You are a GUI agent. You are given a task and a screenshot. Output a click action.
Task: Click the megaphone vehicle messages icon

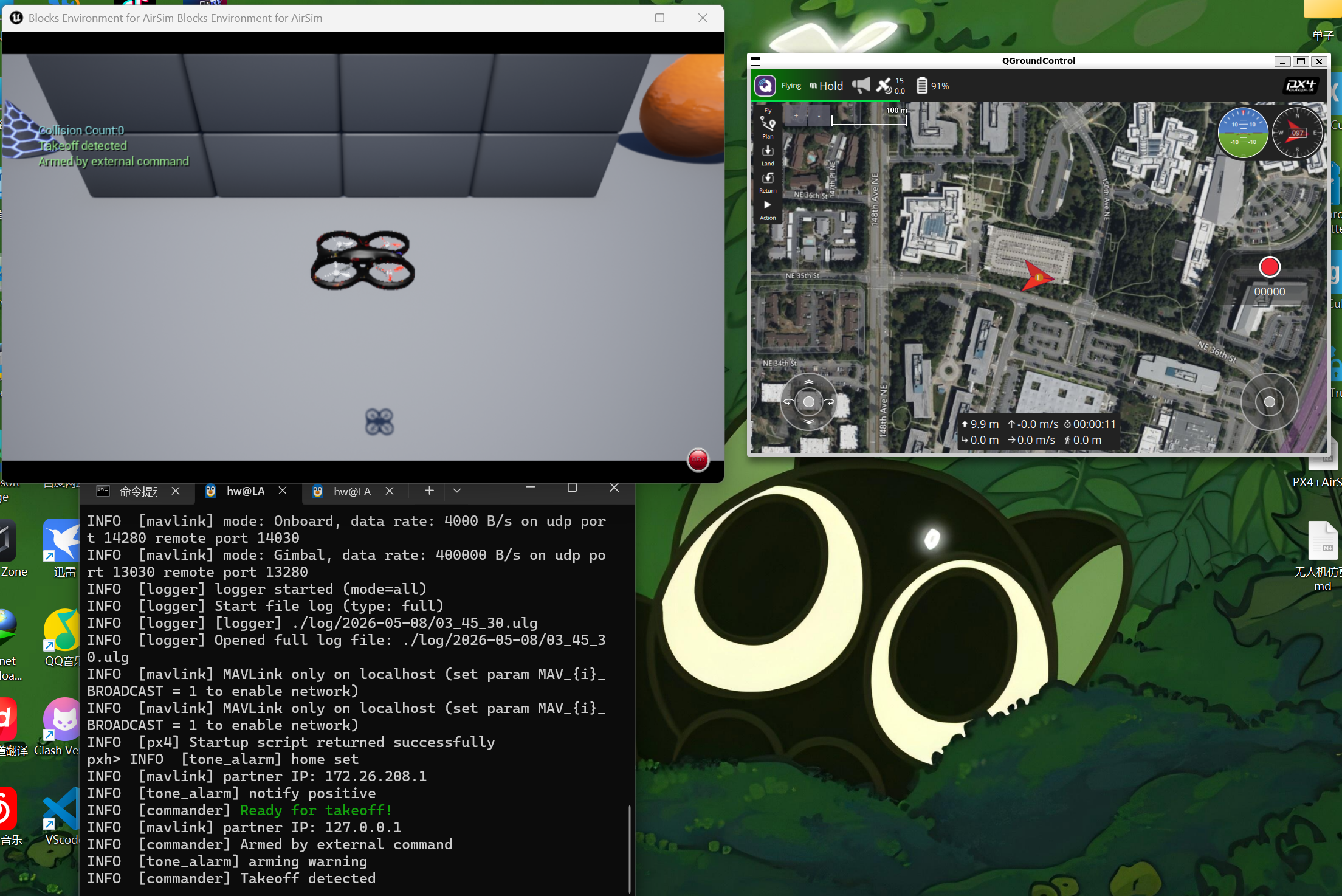(x=861, y=86)
